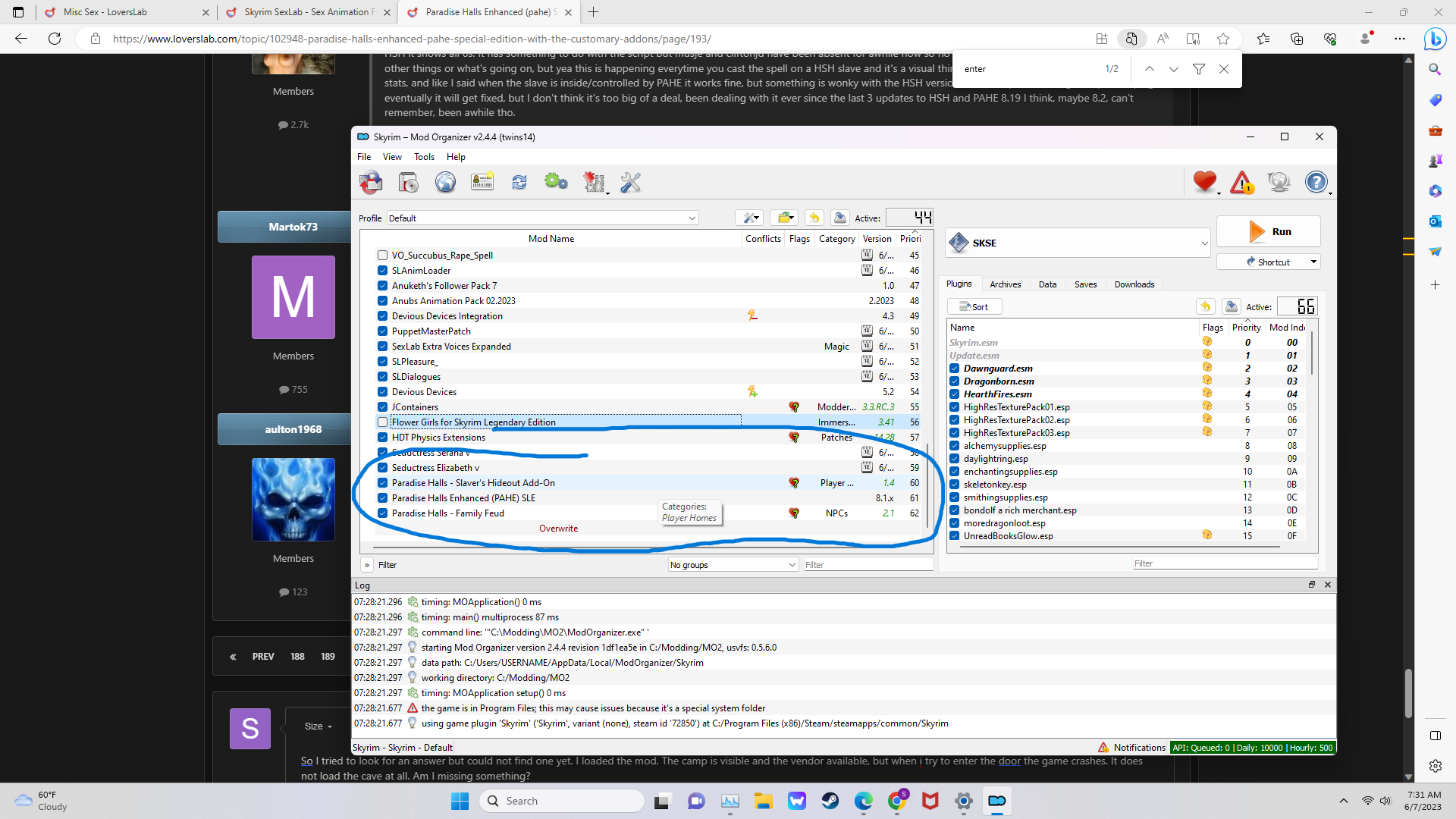The height and width of the screenshot is (819, 1456).
Task: Click the blue Refresh arrows toolbar icon
Action: click(x=519, y=182)
